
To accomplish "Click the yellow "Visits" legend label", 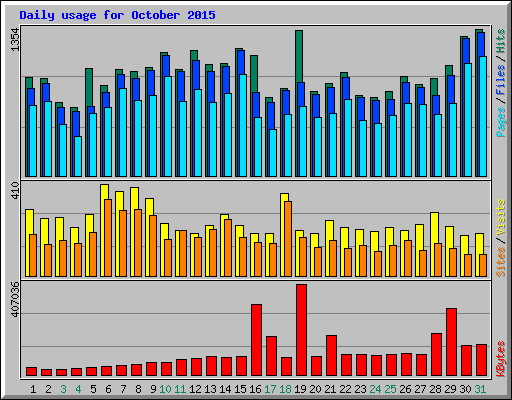I will point(500,217).
